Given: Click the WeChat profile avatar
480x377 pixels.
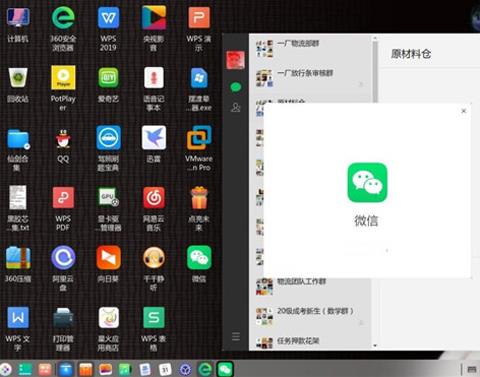Looking at the screenshot, I should pos(235,60).
